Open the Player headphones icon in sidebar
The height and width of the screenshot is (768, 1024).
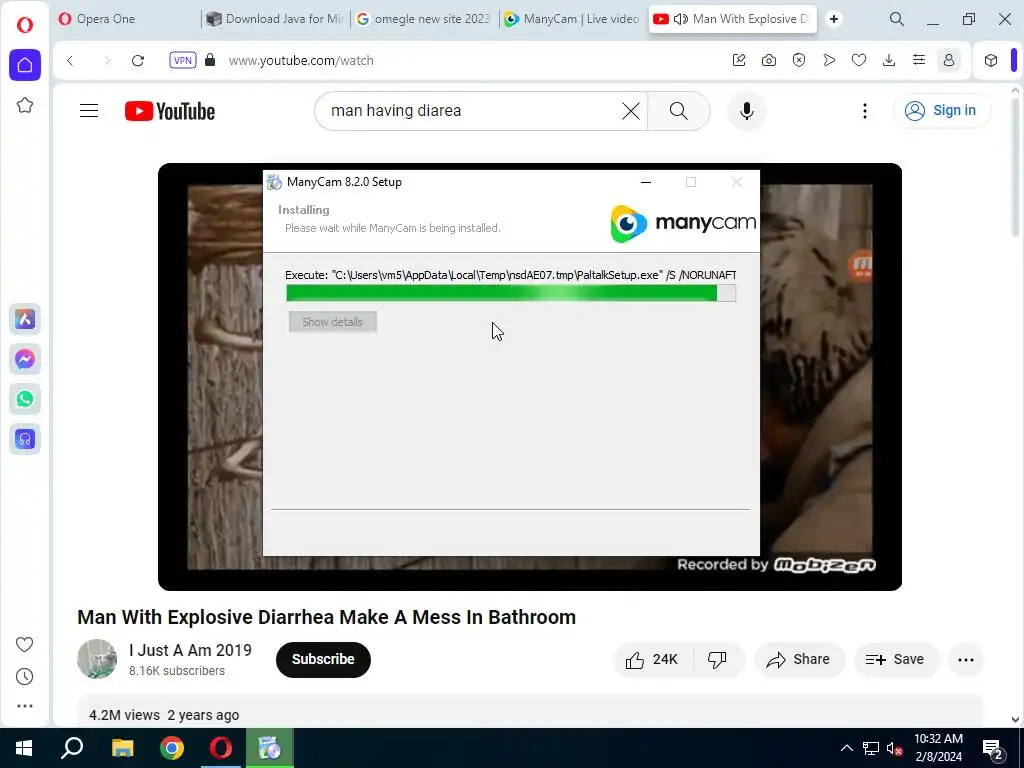tap(25, 439)
